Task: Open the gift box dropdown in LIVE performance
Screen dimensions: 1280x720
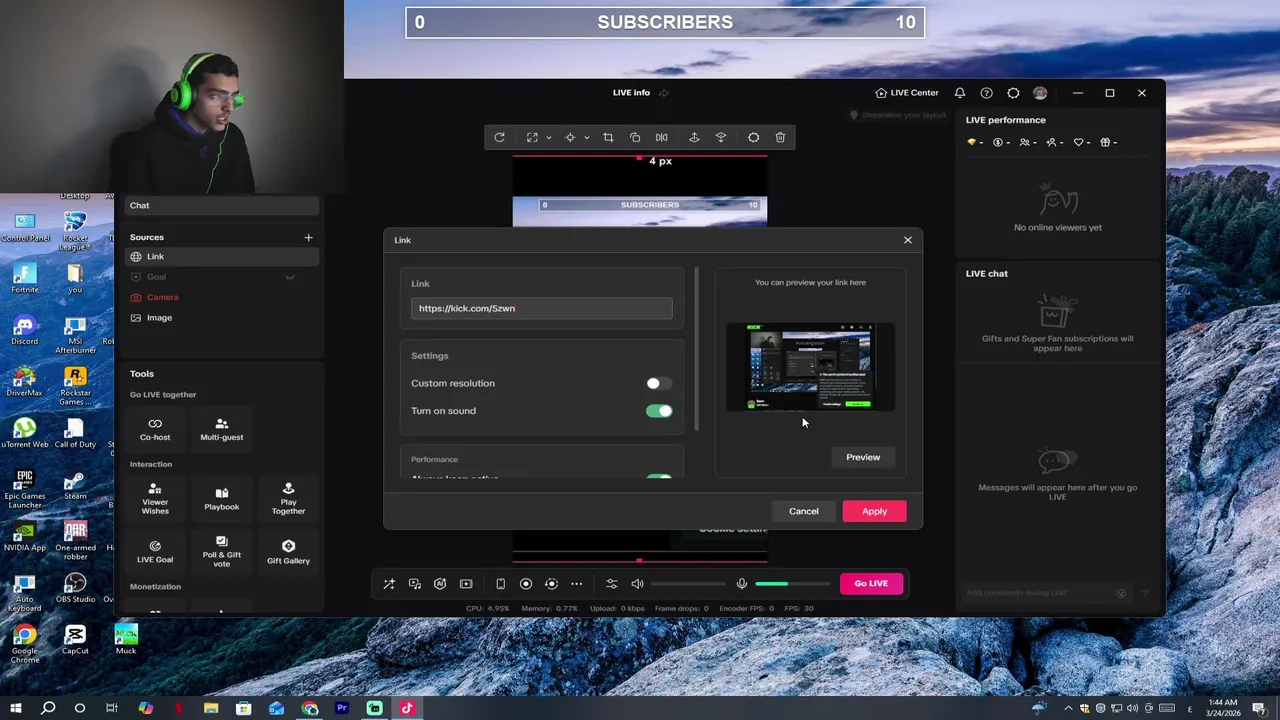Action: 1109,143
